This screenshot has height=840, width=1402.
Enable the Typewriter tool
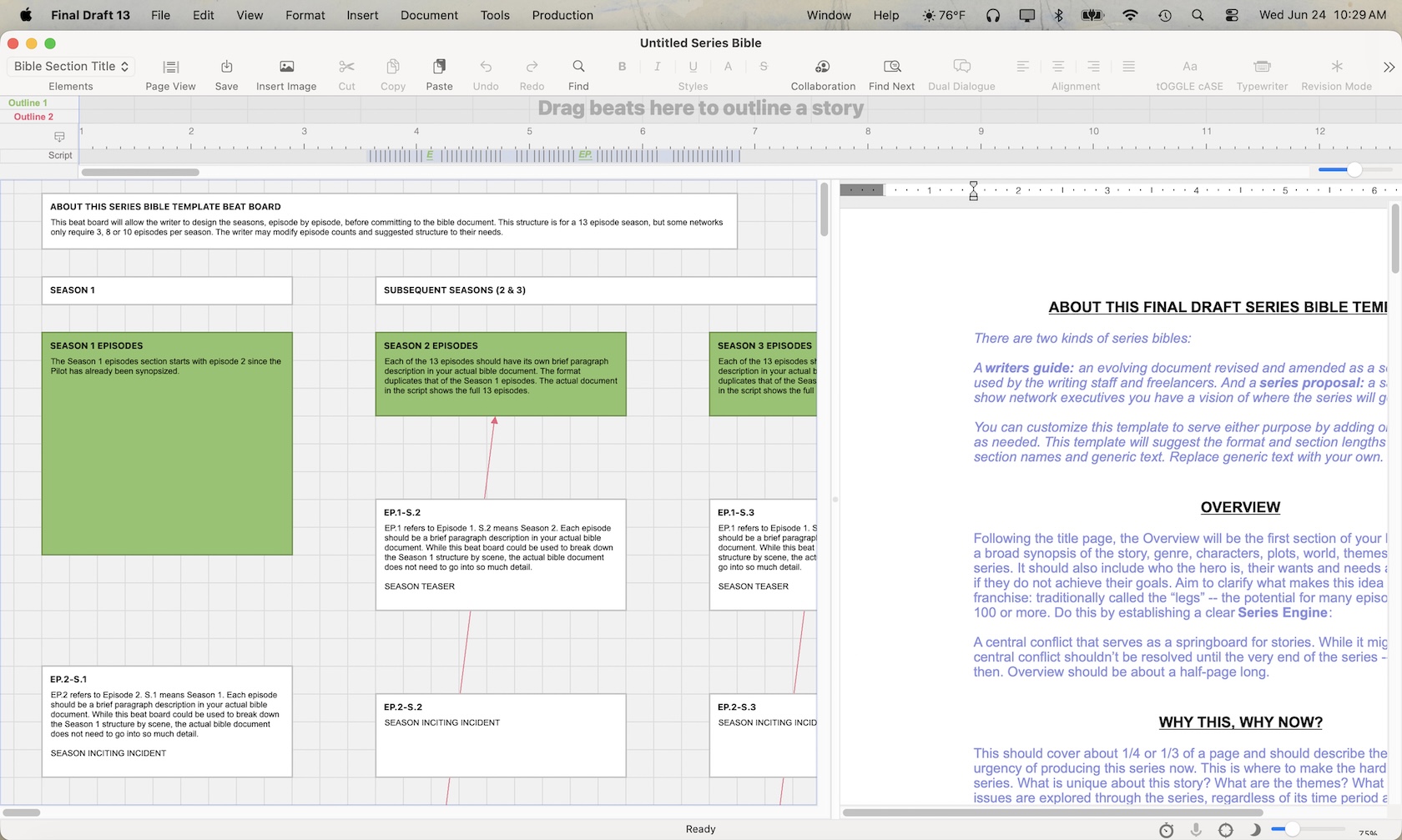pos(1262,67)
